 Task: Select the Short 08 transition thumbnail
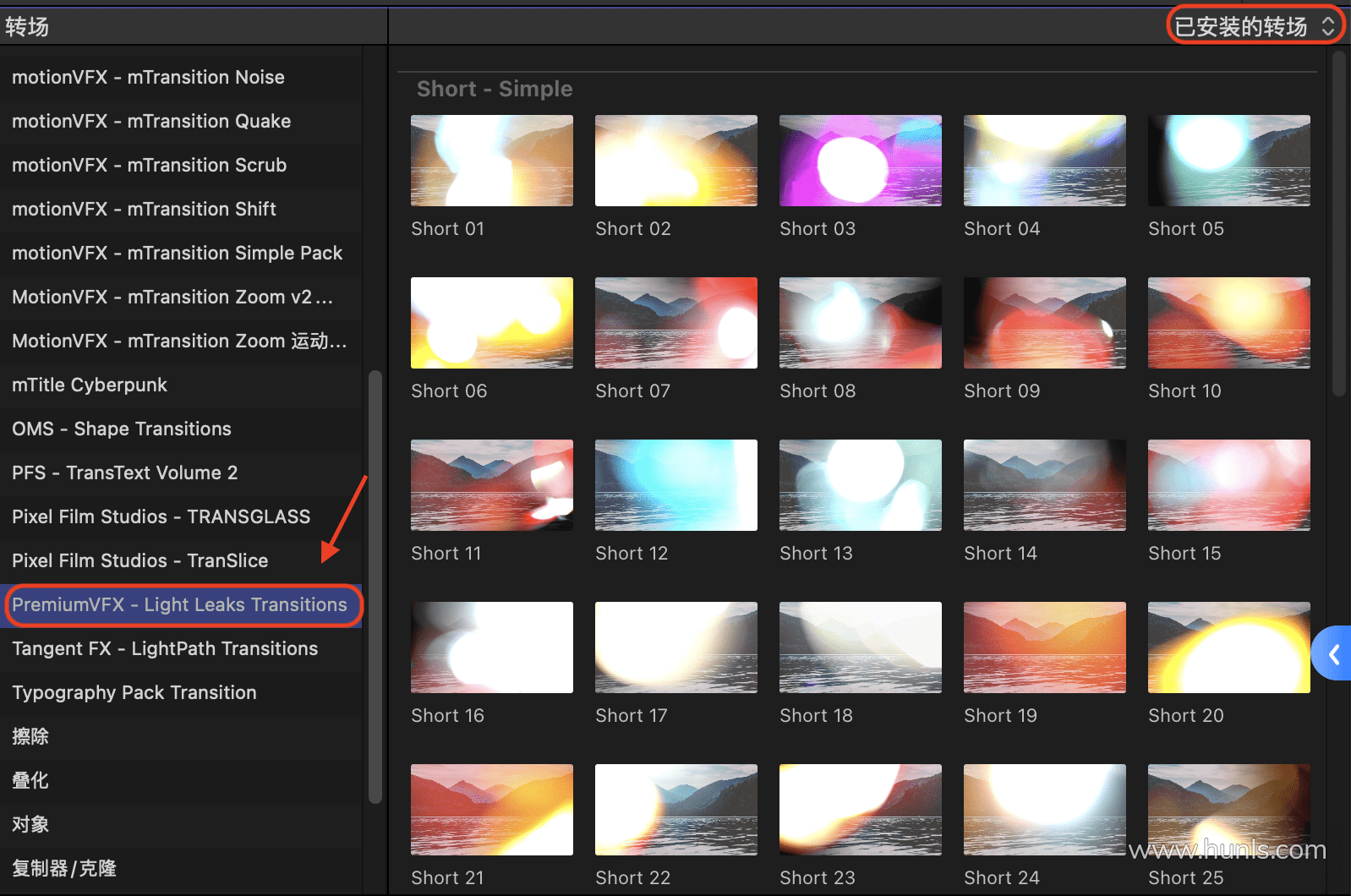[x=861, y=323]
